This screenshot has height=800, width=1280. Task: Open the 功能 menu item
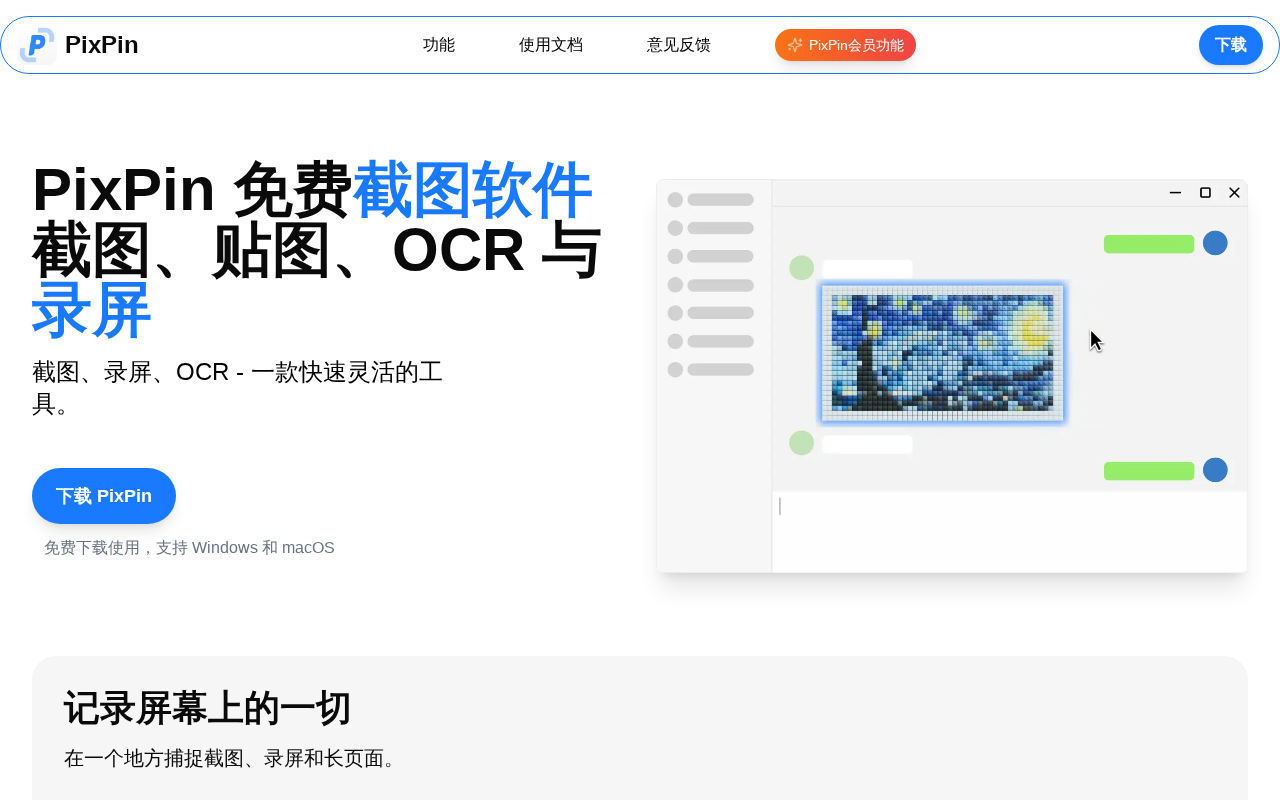(439, 45)
